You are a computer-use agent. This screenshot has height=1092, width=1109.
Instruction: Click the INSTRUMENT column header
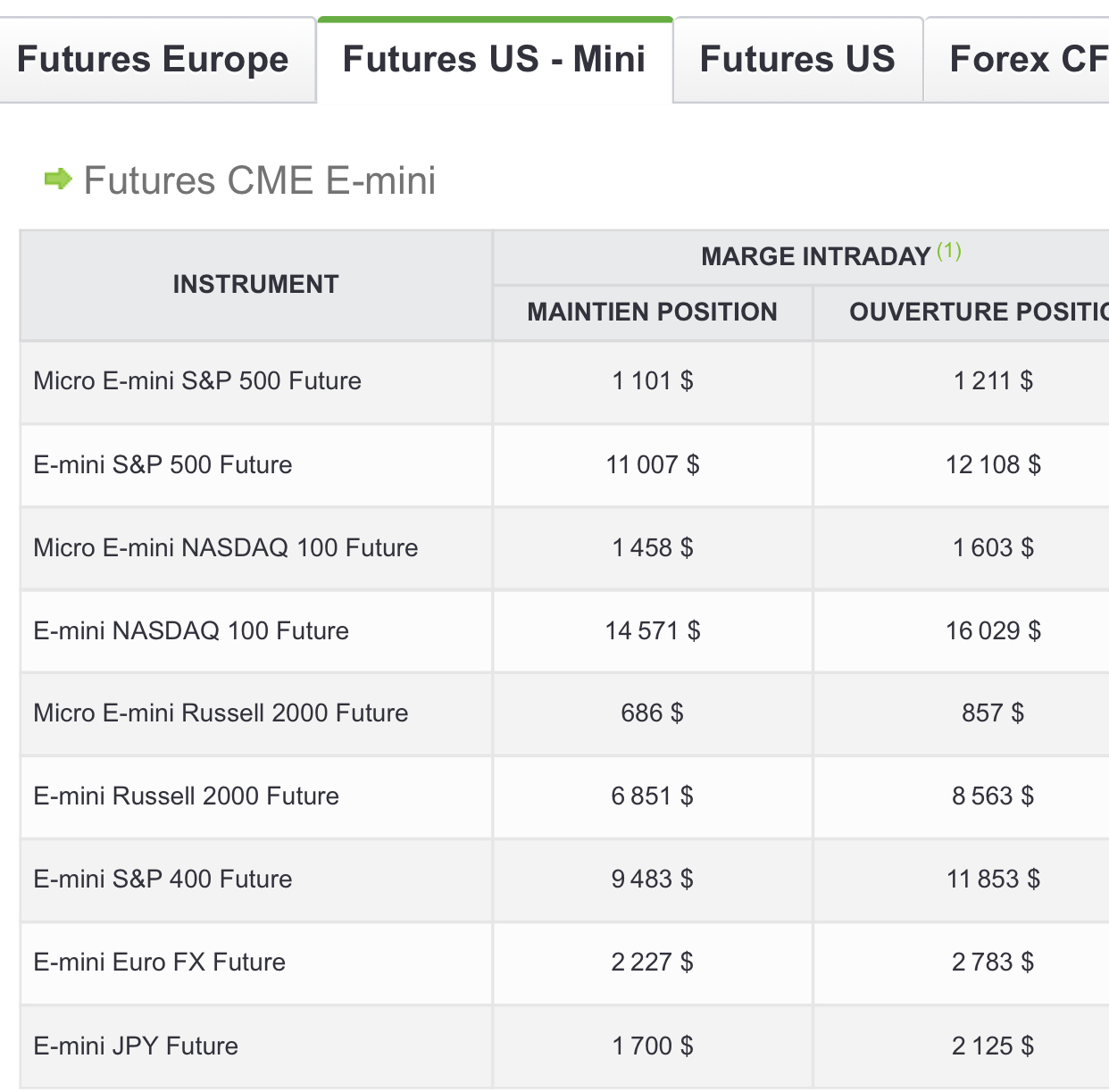[255, 285]
